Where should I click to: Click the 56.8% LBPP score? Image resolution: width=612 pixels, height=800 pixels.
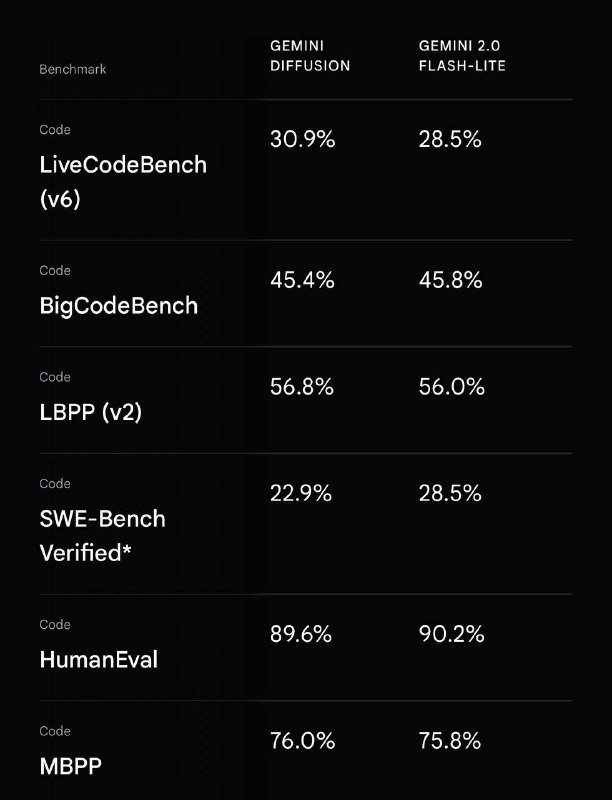(302, 386)
